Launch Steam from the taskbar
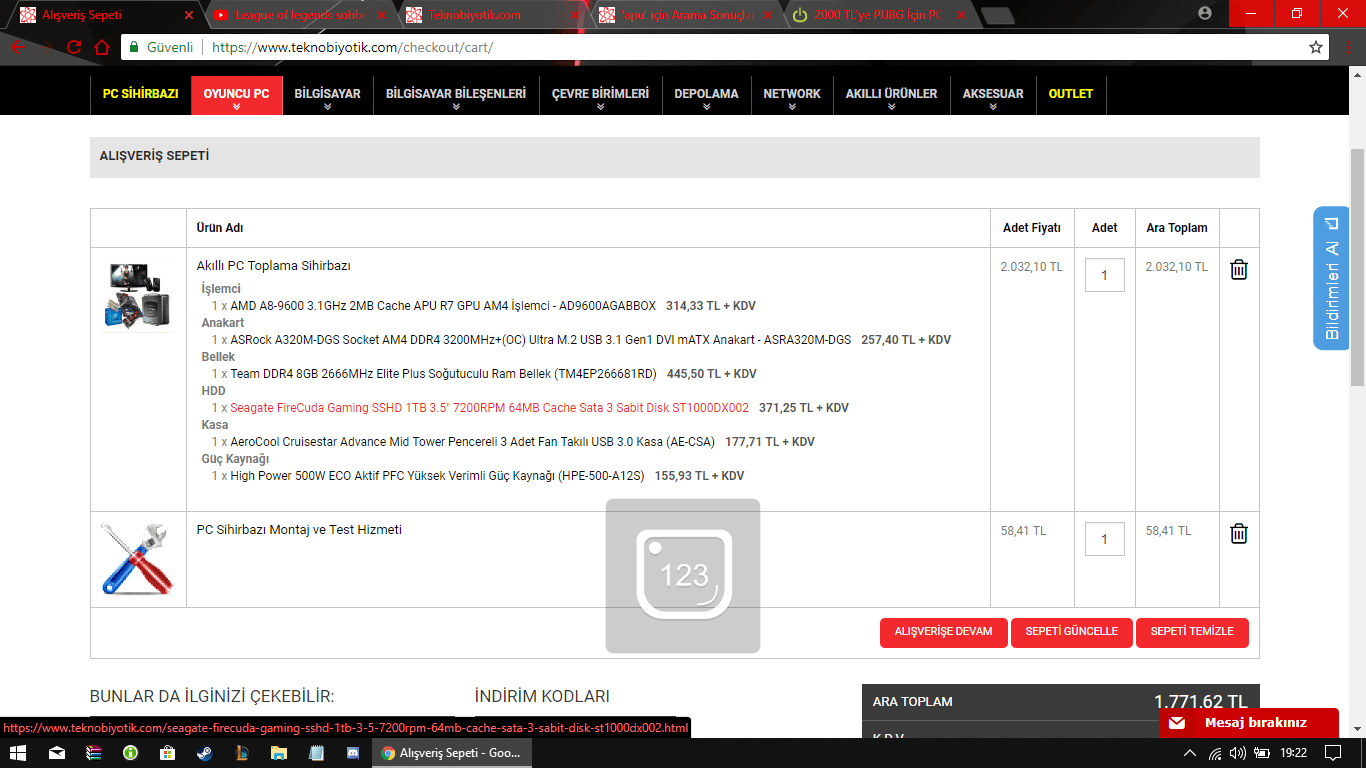1366x768 pixels. [x=204, y=753]
